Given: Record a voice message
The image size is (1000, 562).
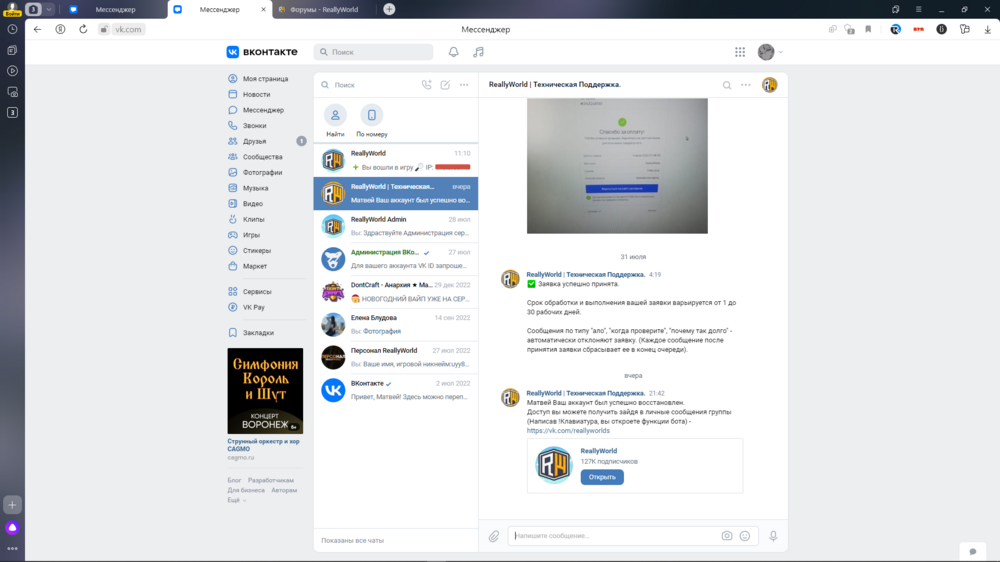Looking at the screenshot, I should [x=773, y=536].
